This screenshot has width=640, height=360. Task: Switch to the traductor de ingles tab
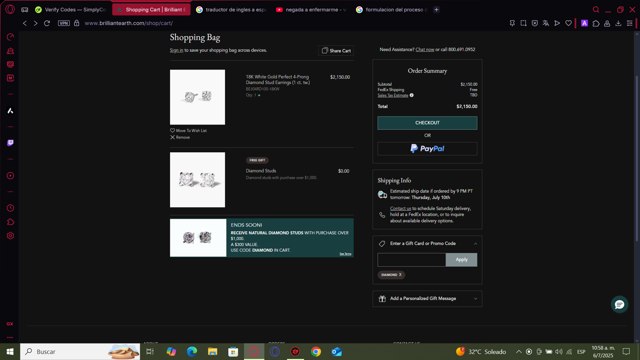[231, 9]
